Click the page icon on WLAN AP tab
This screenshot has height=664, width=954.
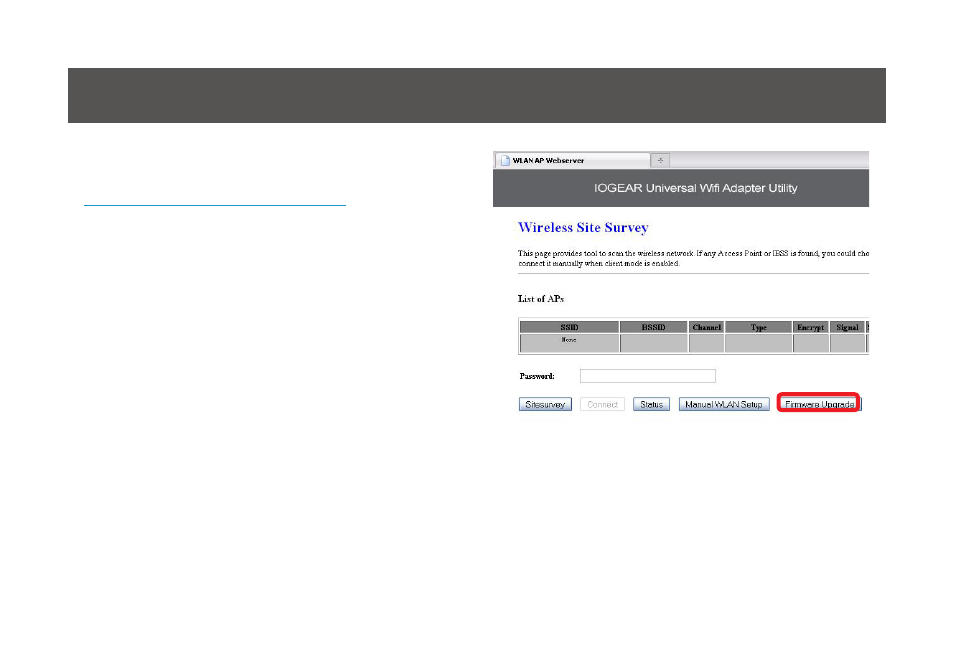click(x=505, y=161)
